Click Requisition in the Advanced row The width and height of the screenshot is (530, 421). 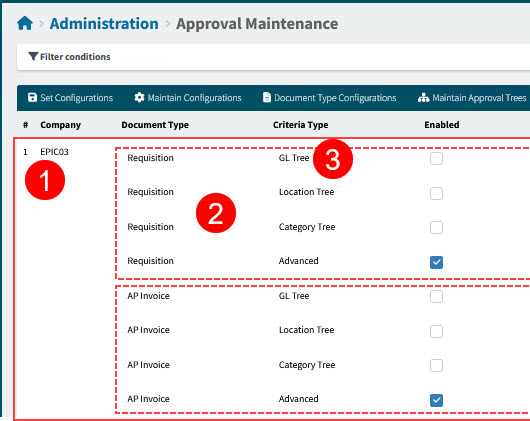click(150, 261)
